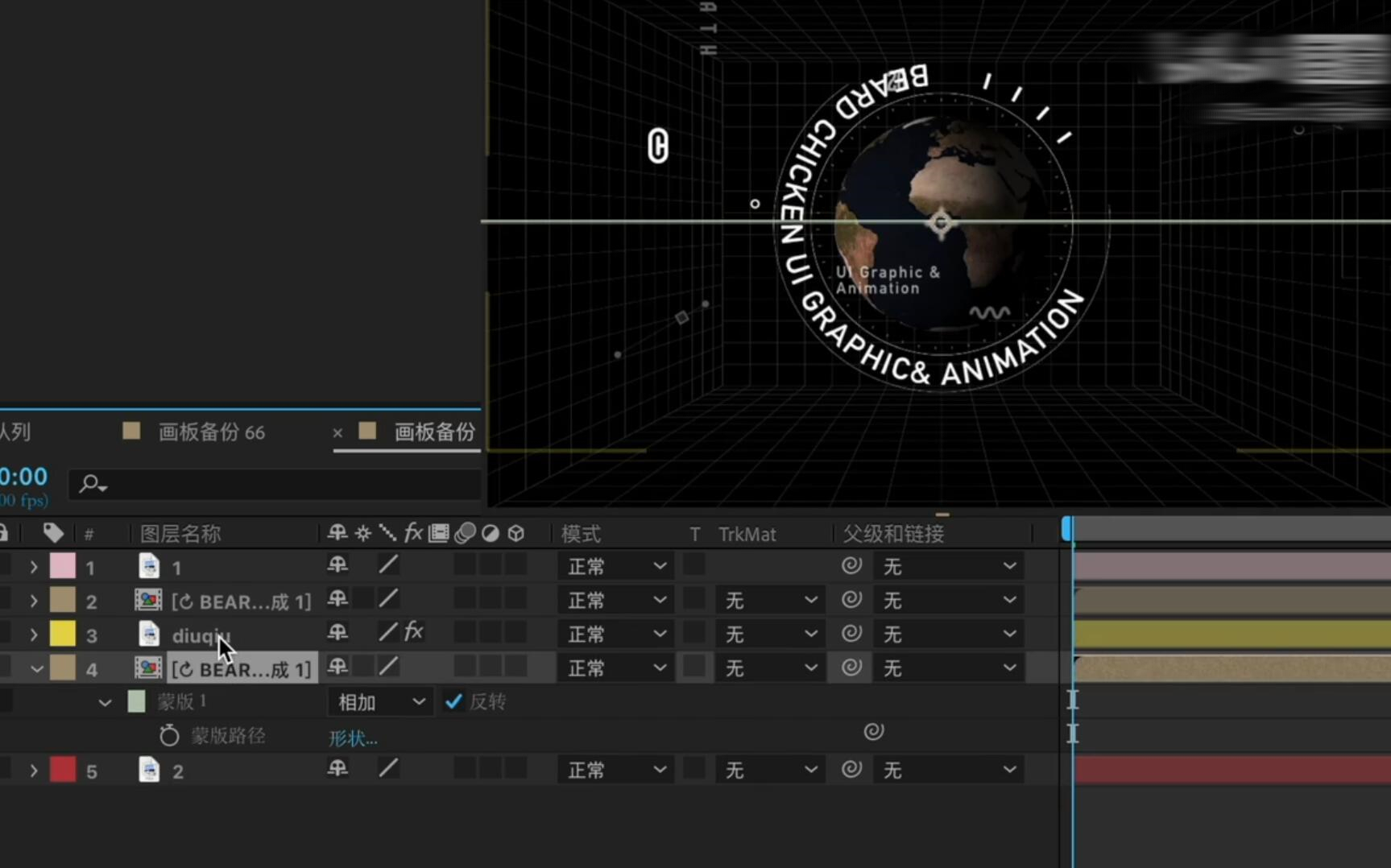Click the effects fx column header icon
Image resolution: width=1391 pixels, height=868 pixels.
pyautogui.click(x=413, y=532)
